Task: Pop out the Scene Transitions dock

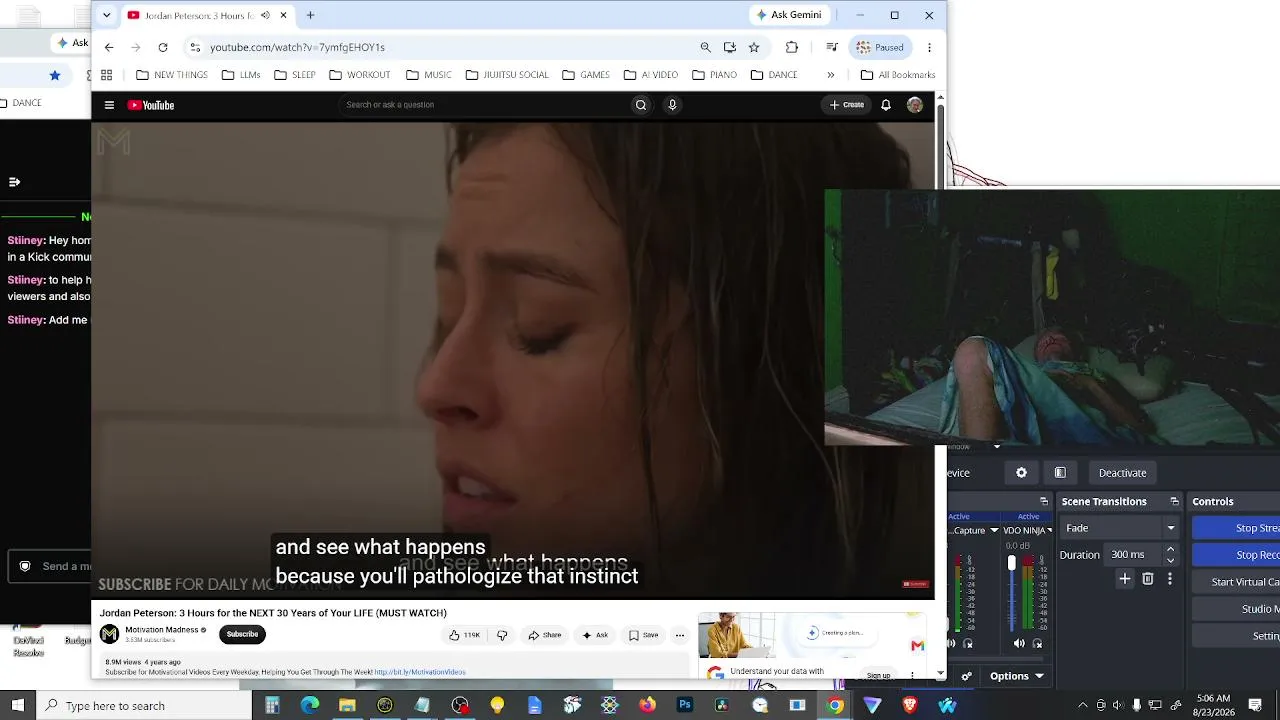Action: click(x=1175, y=502)
